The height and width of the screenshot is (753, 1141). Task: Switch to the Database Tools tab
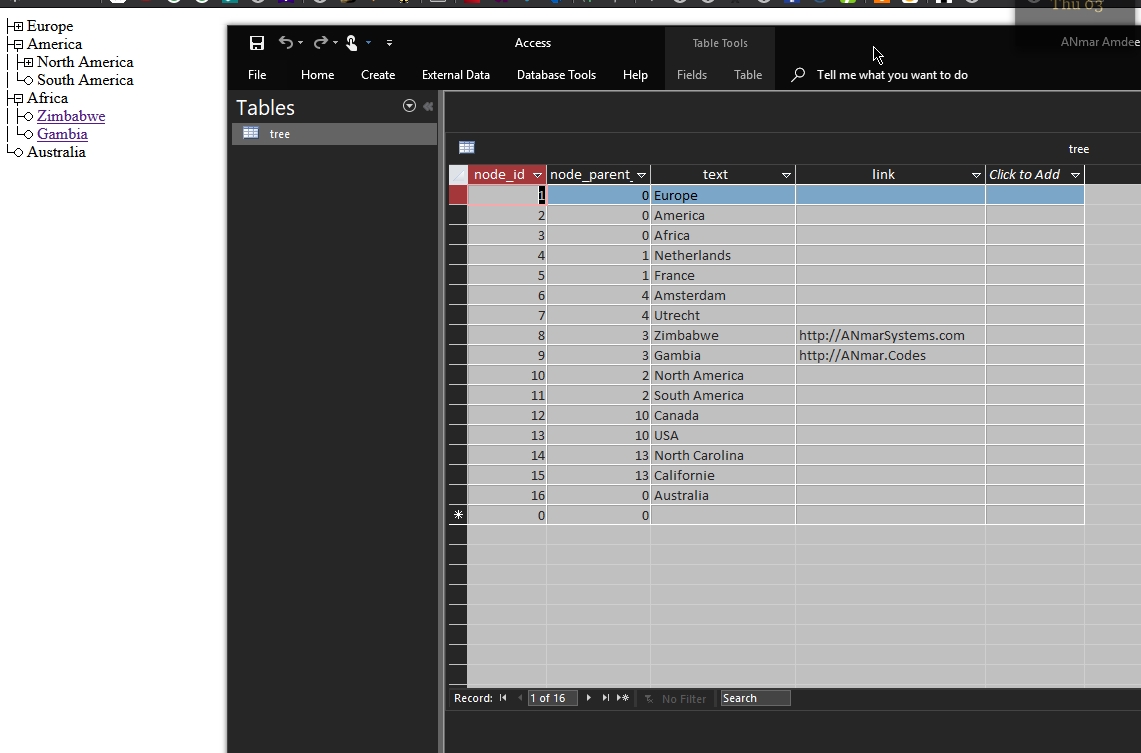coord(556,75)
